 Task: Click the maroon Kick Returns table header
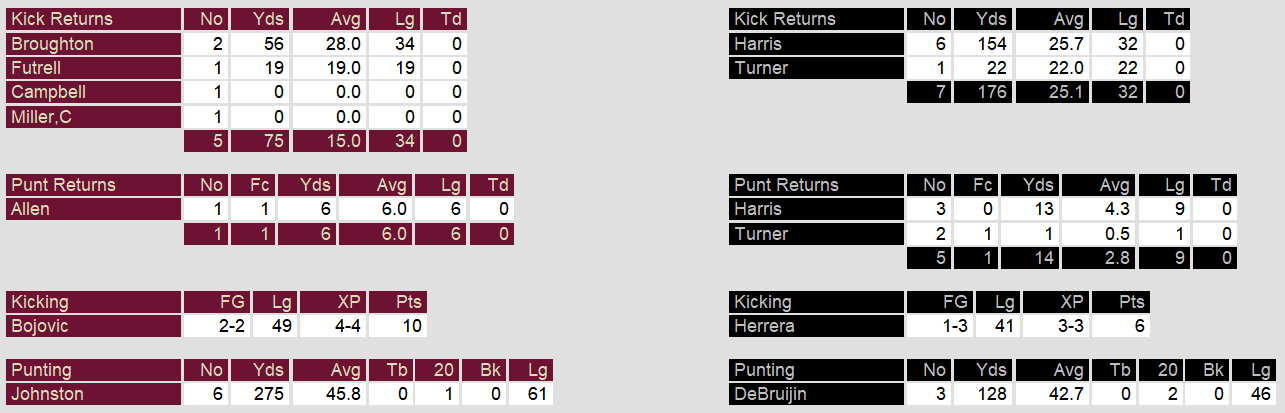[x=94, y=19]
